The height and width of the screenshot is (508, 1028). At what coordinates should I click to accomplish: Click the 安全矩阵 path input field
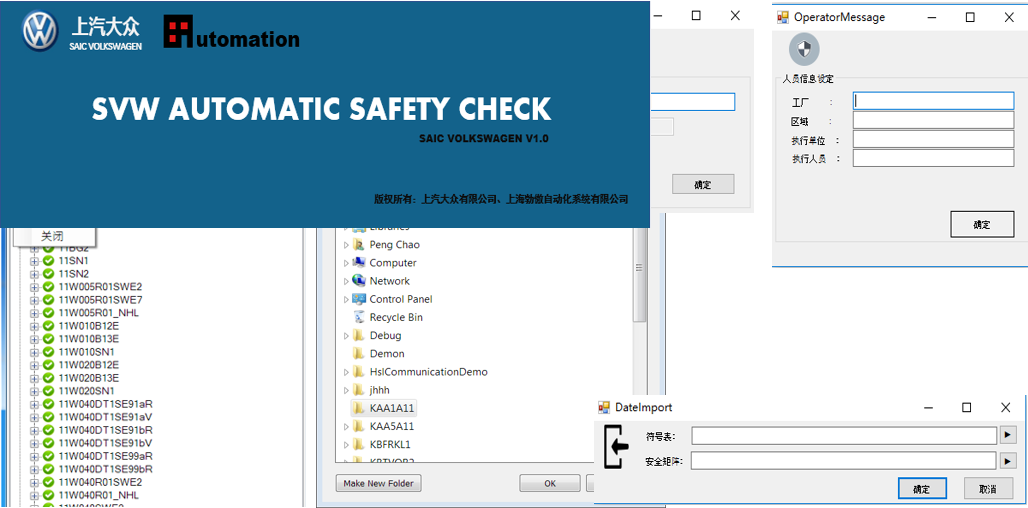click(844, 461)
